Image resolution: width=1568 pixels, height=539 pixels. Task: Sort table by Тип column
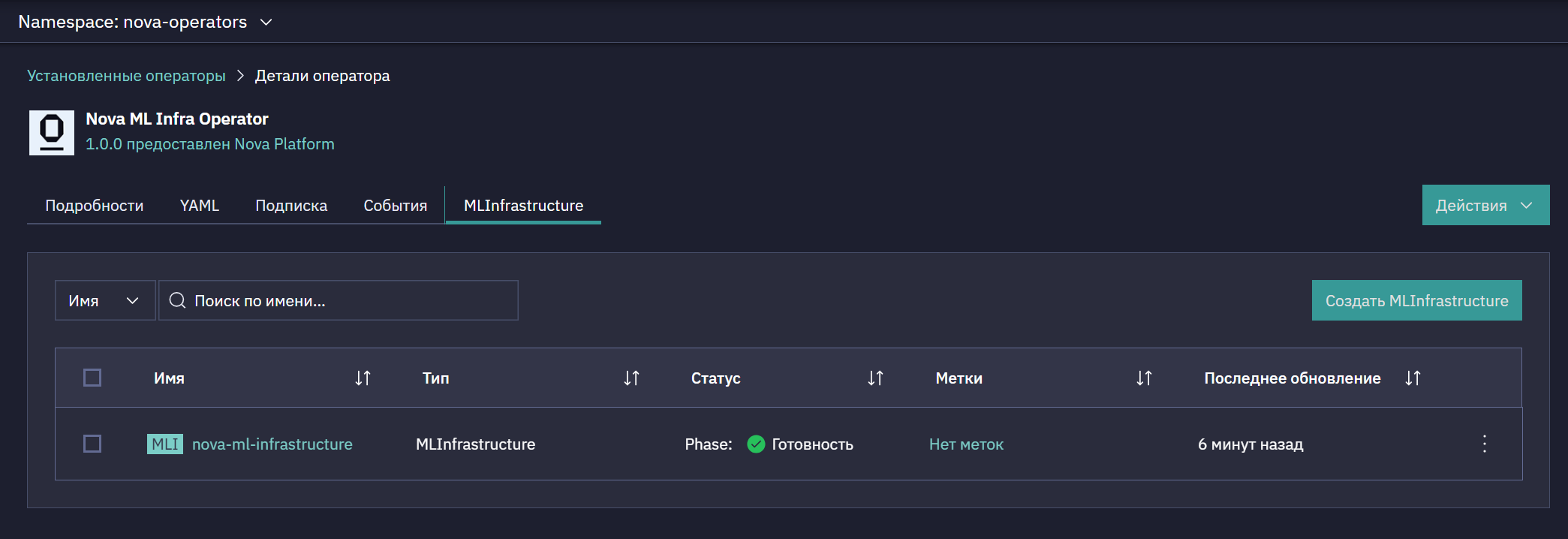631,378
